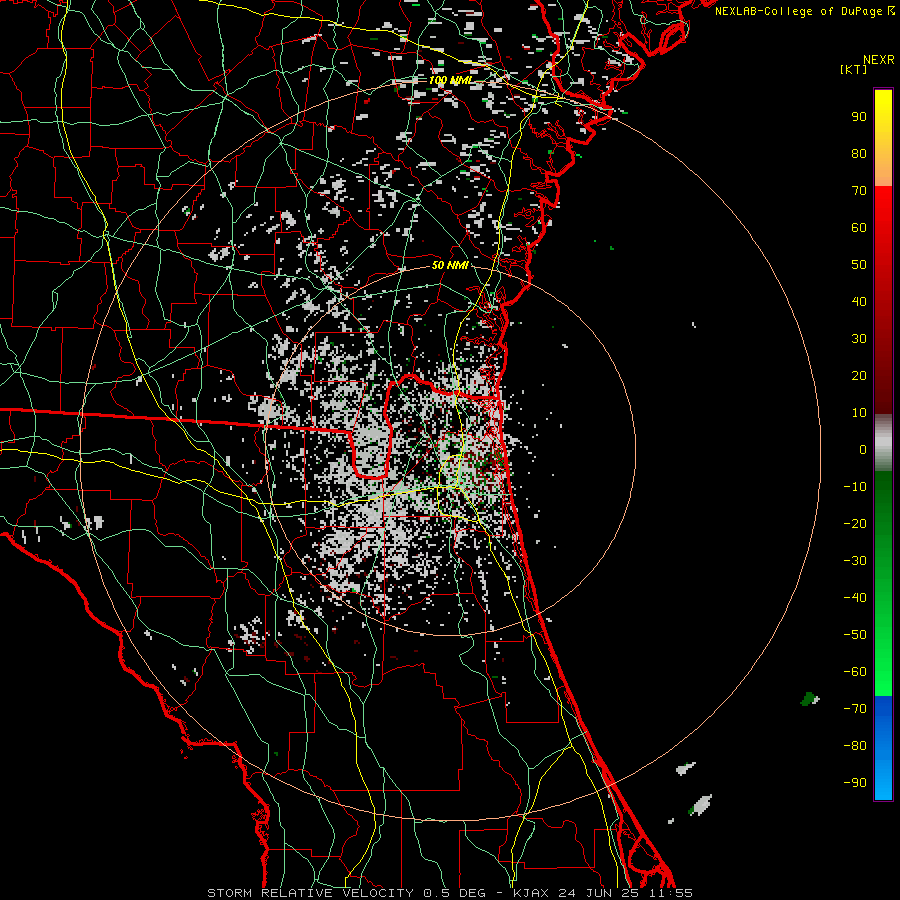Click the -30 value on velocity scale

coord(855,561)
